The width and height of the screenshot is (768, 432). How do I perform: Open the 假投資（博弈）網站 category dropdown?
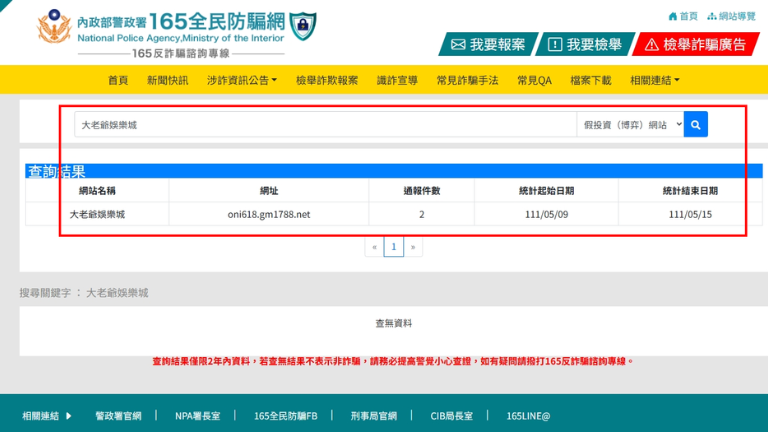click(630, 124)
